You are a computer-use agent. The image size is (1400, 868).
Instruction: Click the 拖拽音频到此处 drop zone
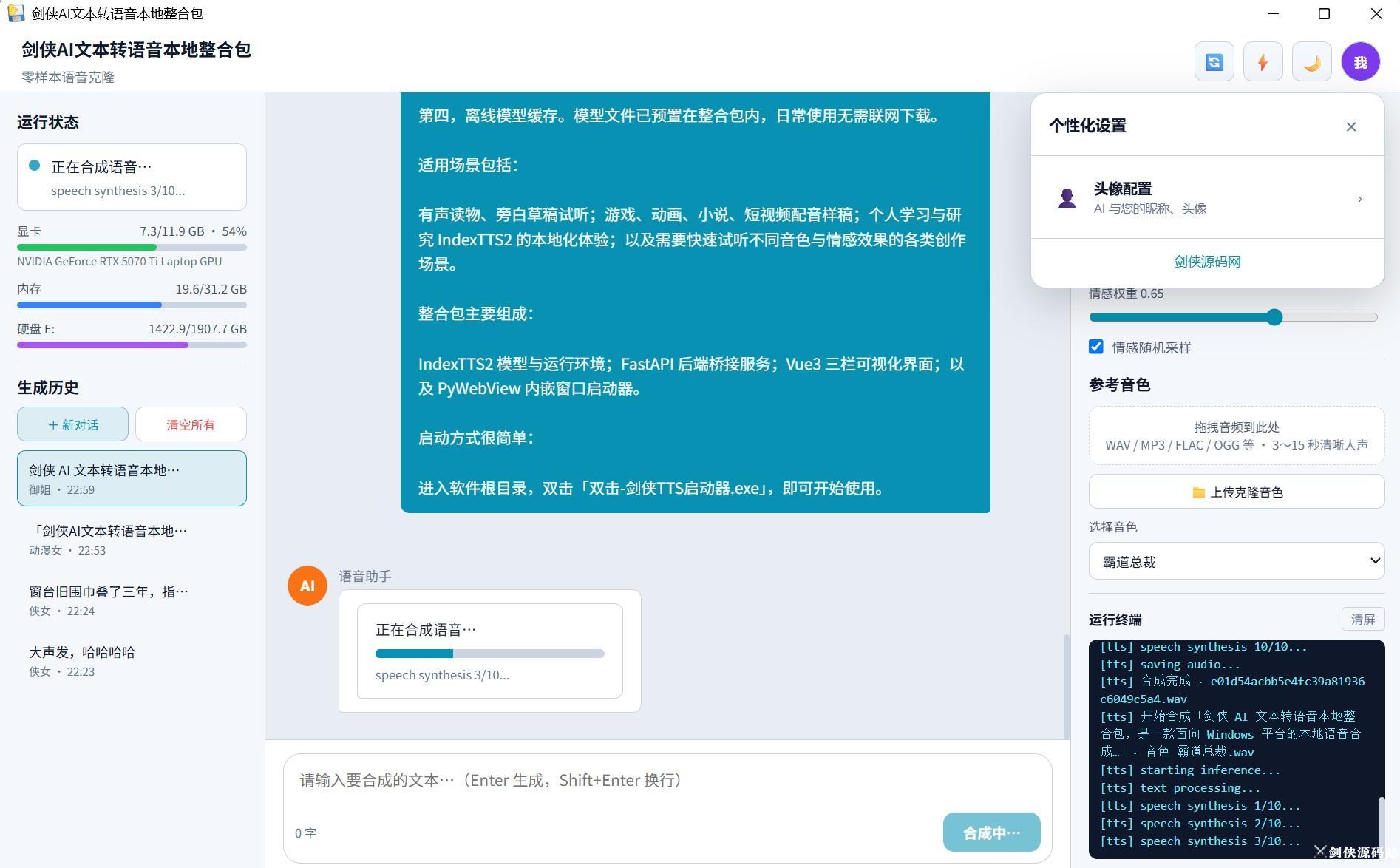tap(1236, 435)
